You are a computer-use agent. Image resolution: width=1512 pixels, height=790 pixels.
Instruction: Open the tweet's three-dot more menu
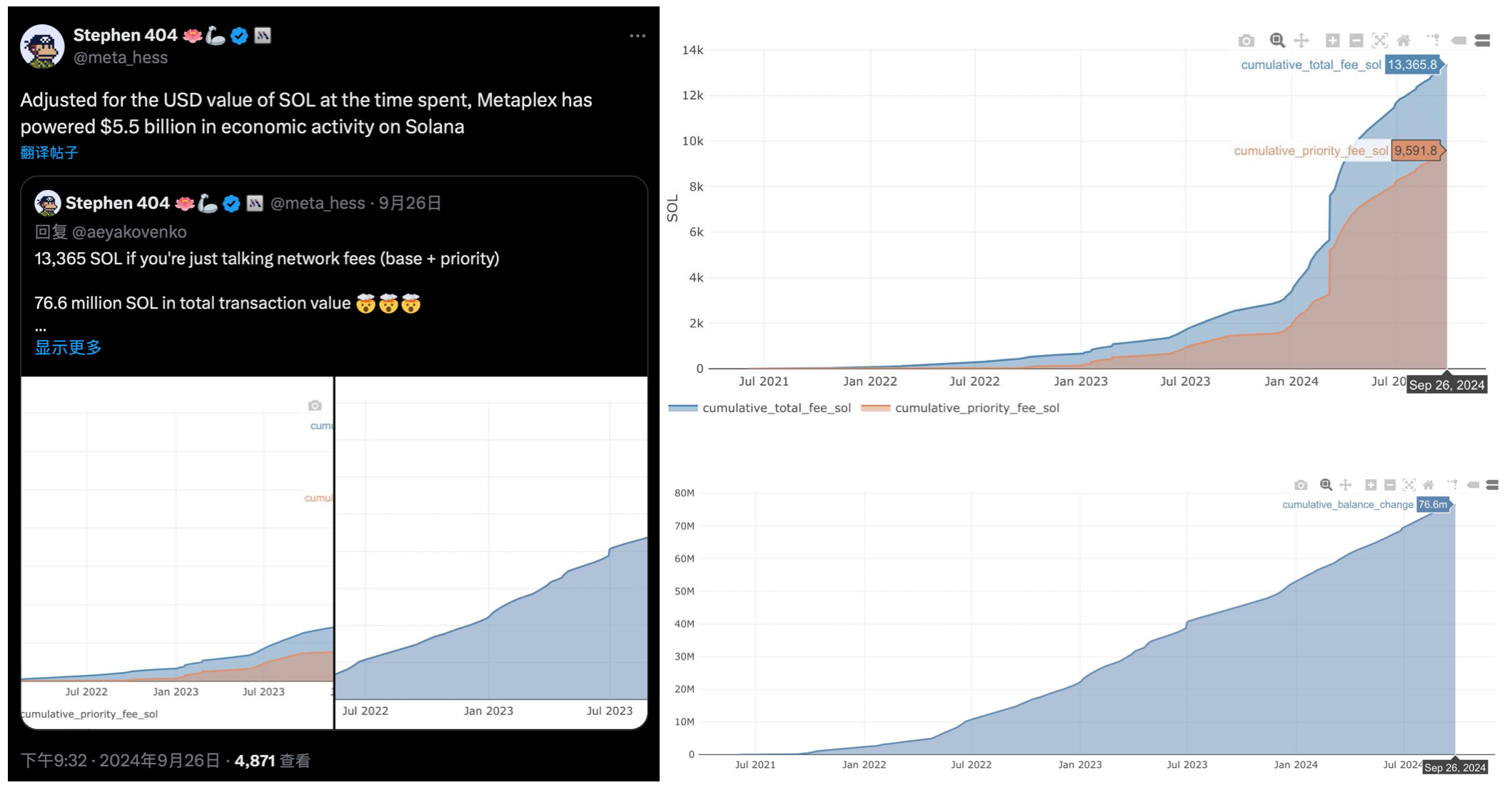pyautogui.click(x=637, y=36)
